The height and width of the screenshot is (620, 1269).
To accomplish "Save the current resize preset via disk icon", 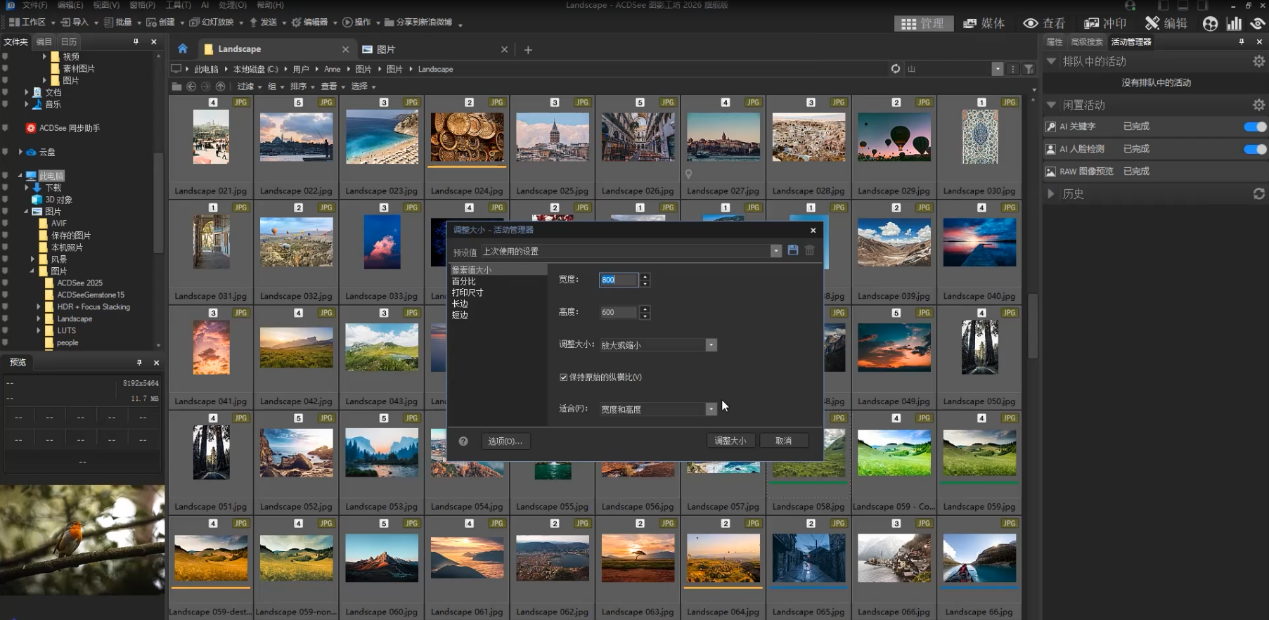I will pyautogui.click(x=793, y=251).
